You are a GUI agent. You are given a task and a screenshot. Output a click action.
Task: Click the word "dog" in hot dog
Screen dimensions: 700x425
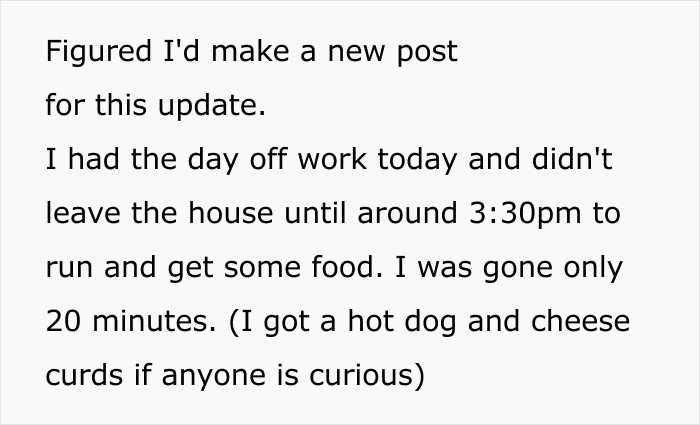(x=431, y=322)
